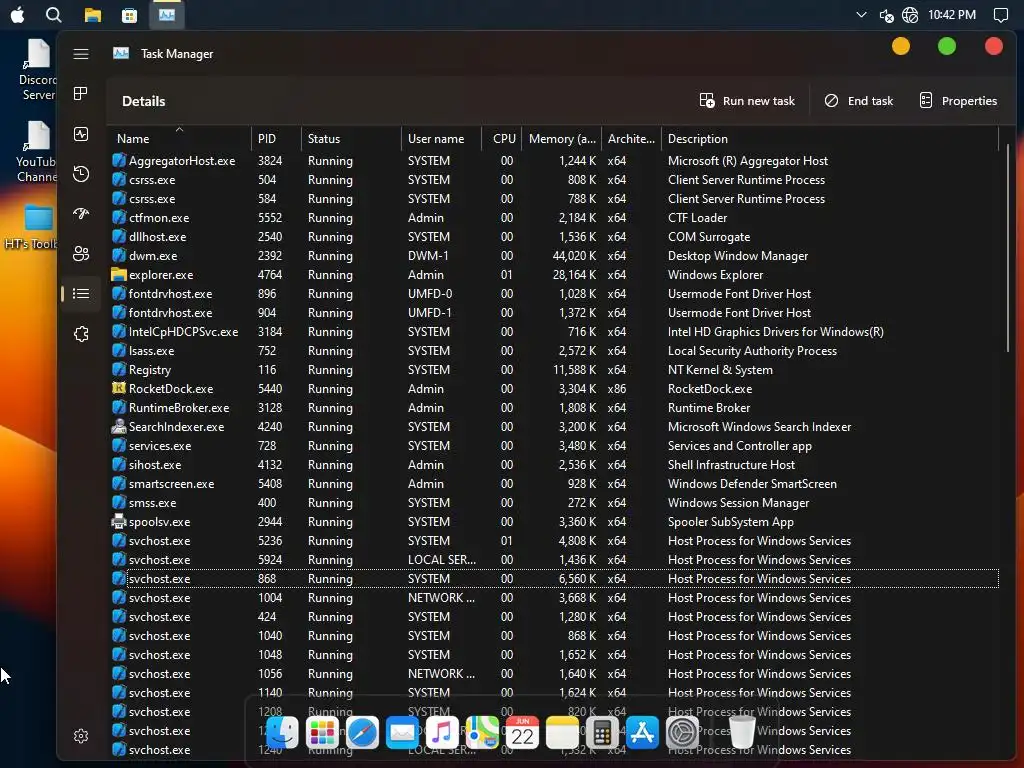Click the RuntimeBroker.exe row

tap(554, 408)
